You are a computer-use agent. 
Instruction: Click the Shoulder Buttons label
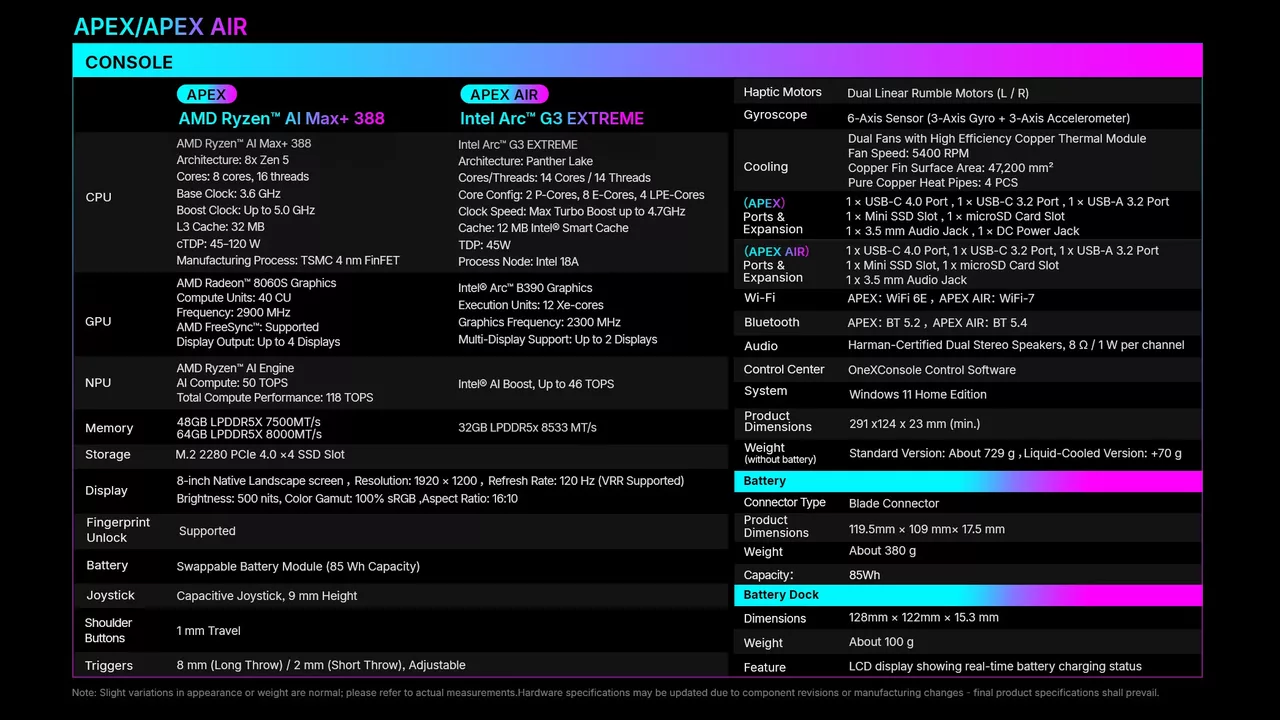108,630
